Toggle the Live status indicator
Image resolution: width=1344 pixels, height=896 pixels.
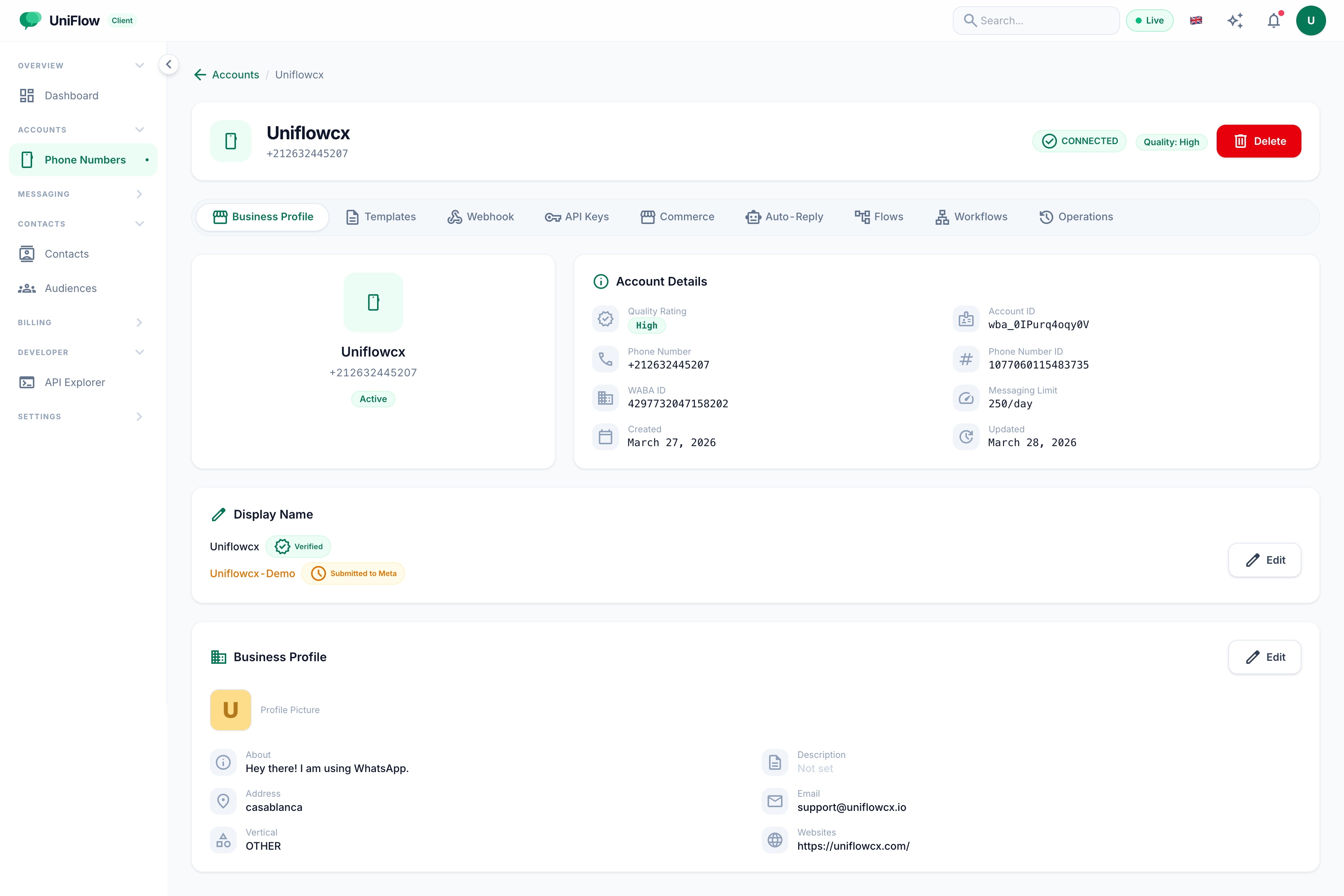[x=1150, y=20]
